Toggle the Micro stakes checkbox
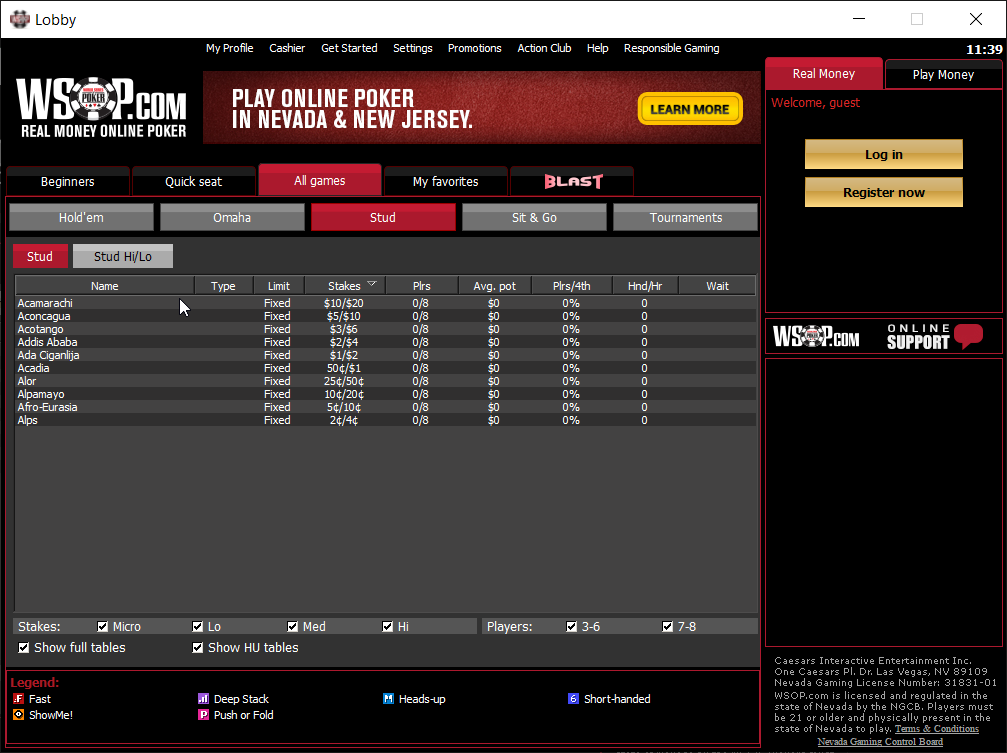The image size is (1007, 753). pyautogui.click(x=103, y=626)
